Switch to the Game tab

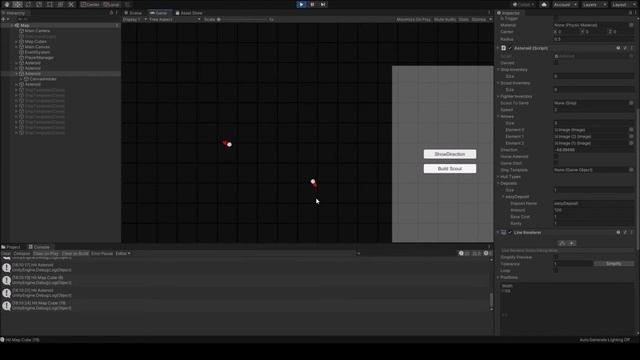(x=159, y=13)
